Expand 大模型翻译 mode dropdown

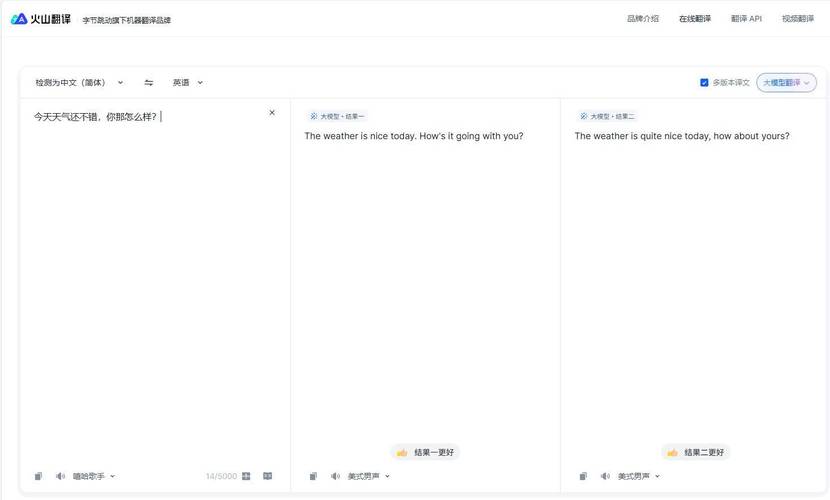click(x=787, y=83)
